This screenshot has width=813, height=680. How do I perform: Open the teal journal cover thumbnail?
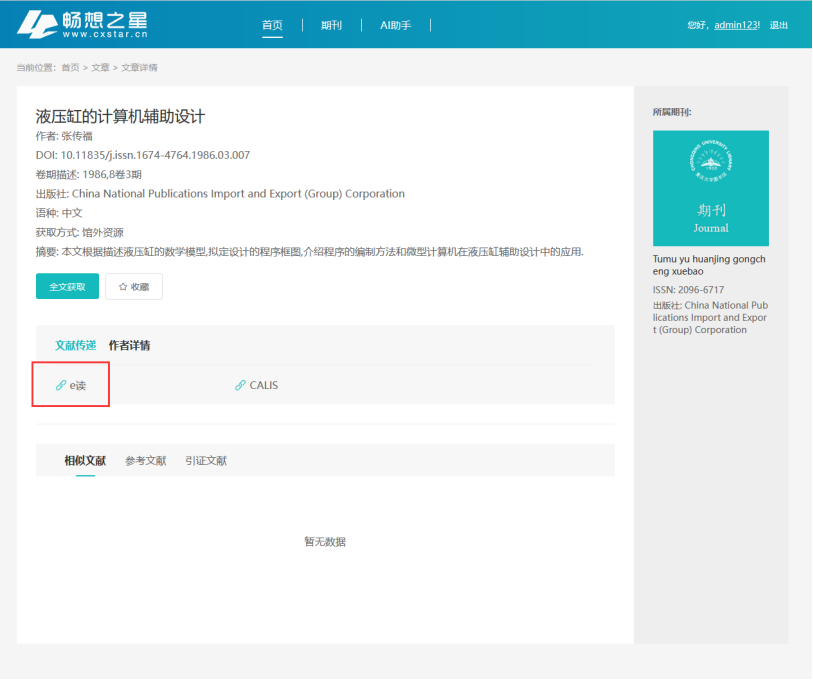coord(710,188)
